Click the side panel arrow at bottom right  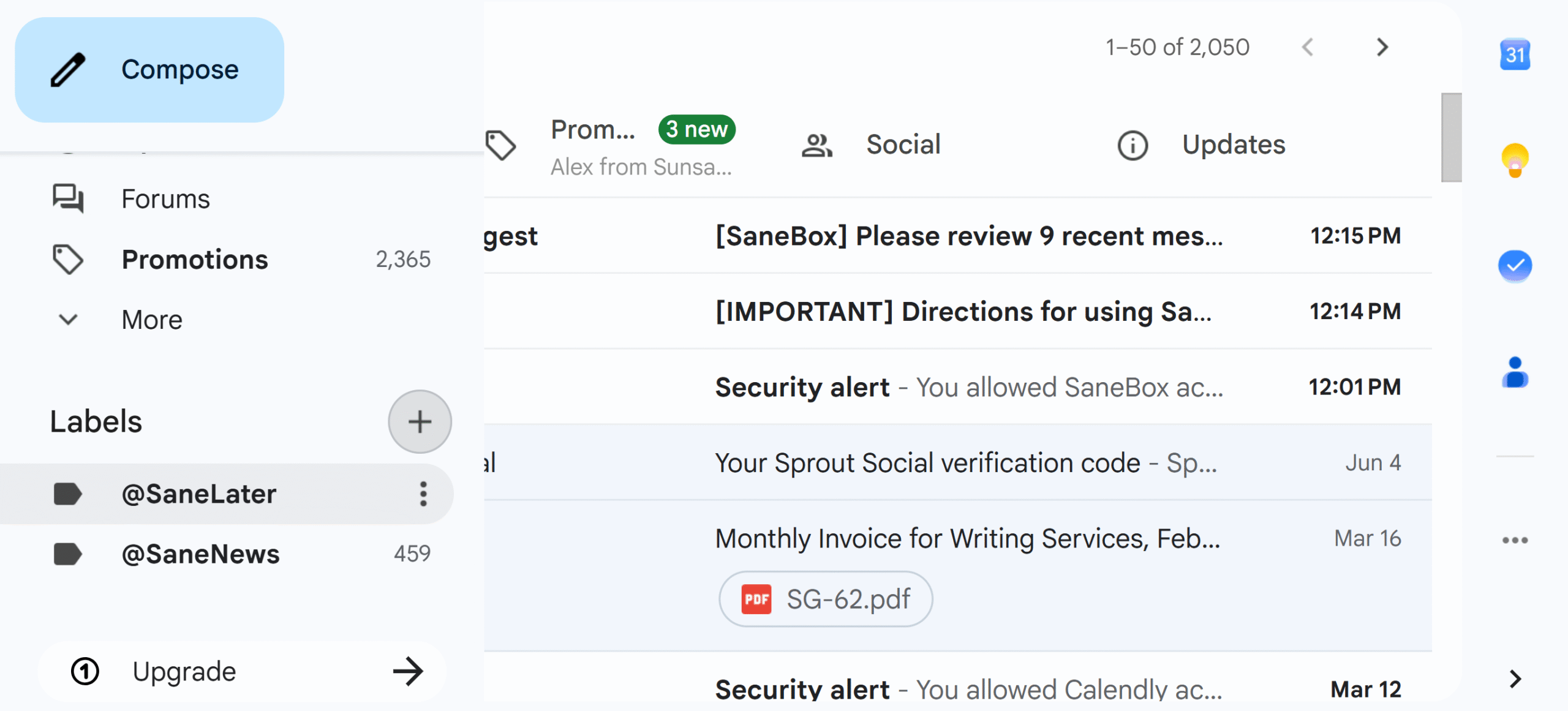[x=1515, y=679]
